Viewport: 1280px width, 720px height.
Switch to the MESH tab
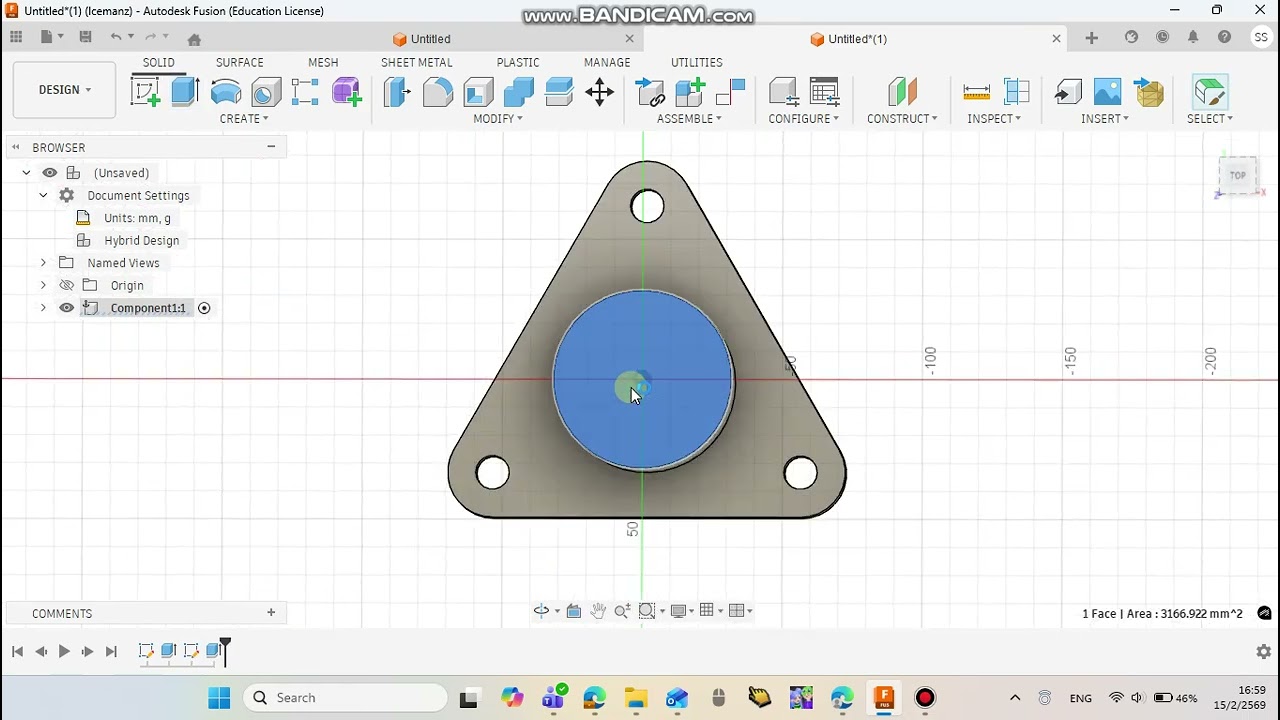323,62
